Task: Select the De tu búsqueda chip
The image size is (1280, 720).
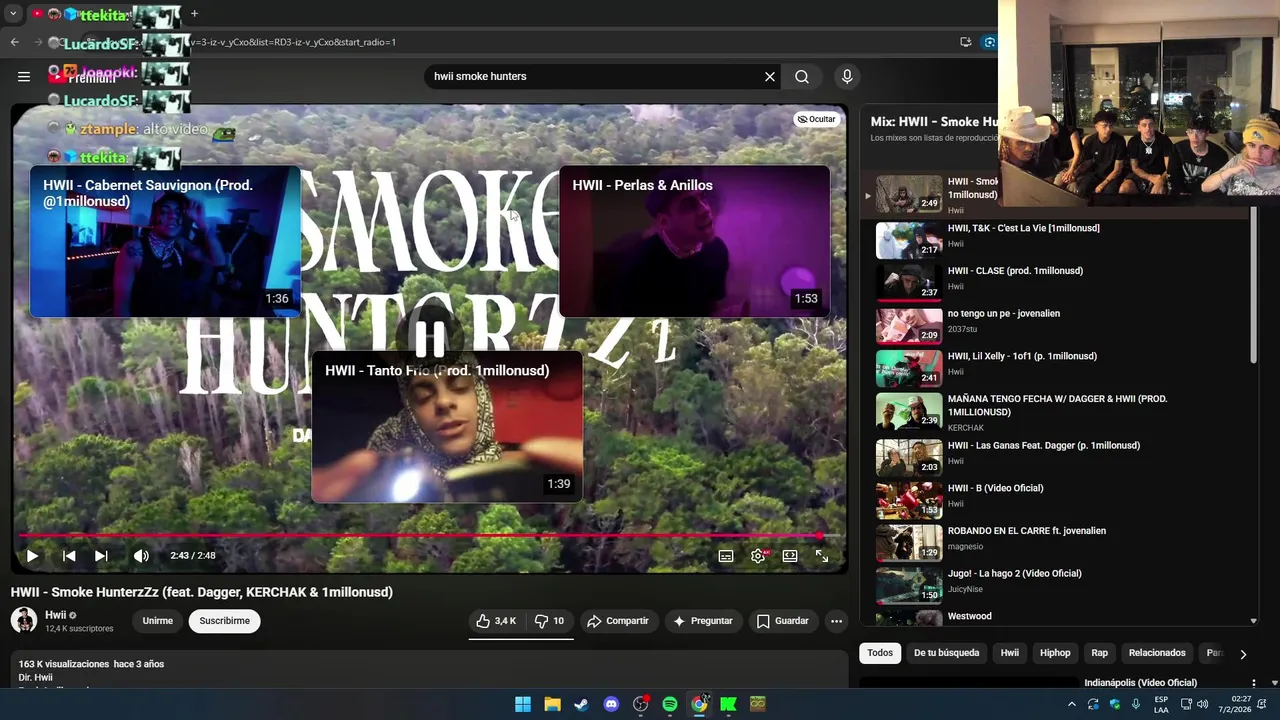Action: click(x=946, y=653)
